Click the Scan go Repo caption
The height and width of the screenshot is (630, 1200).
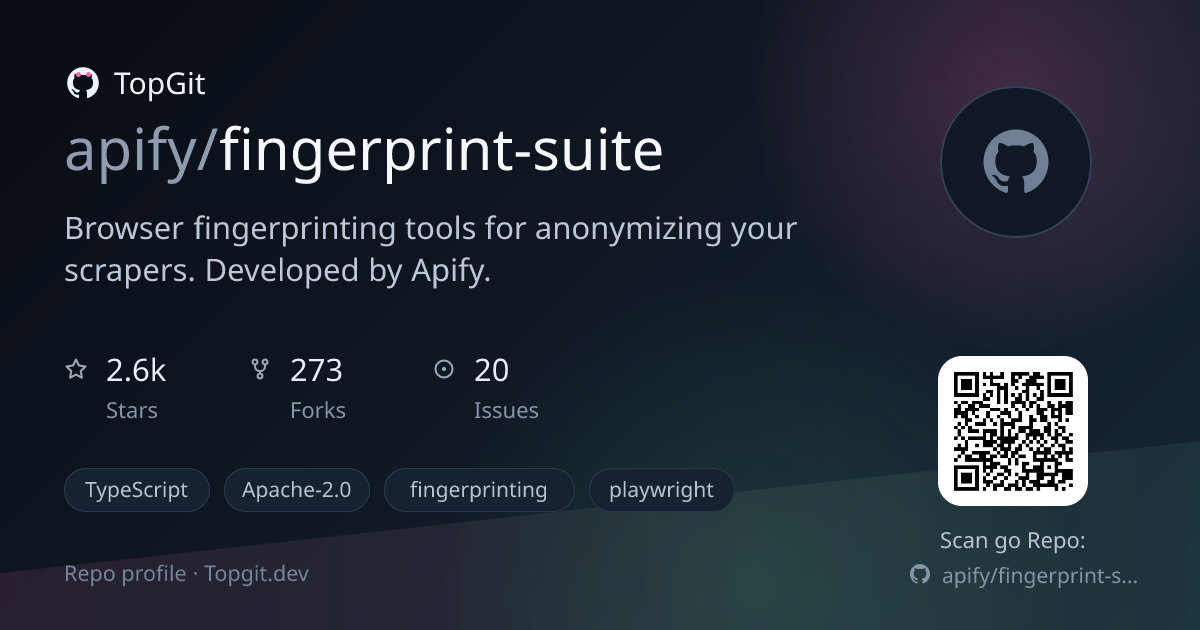point(1013,541)
